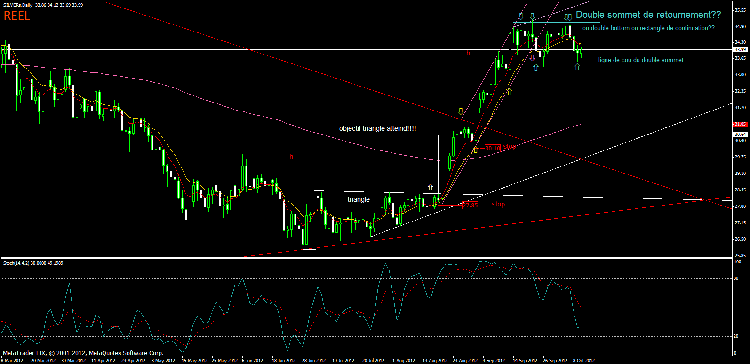Select the 'Double sommet de retournement??' annotation
The height and width of the screenshot is (364, 750).
648,15
